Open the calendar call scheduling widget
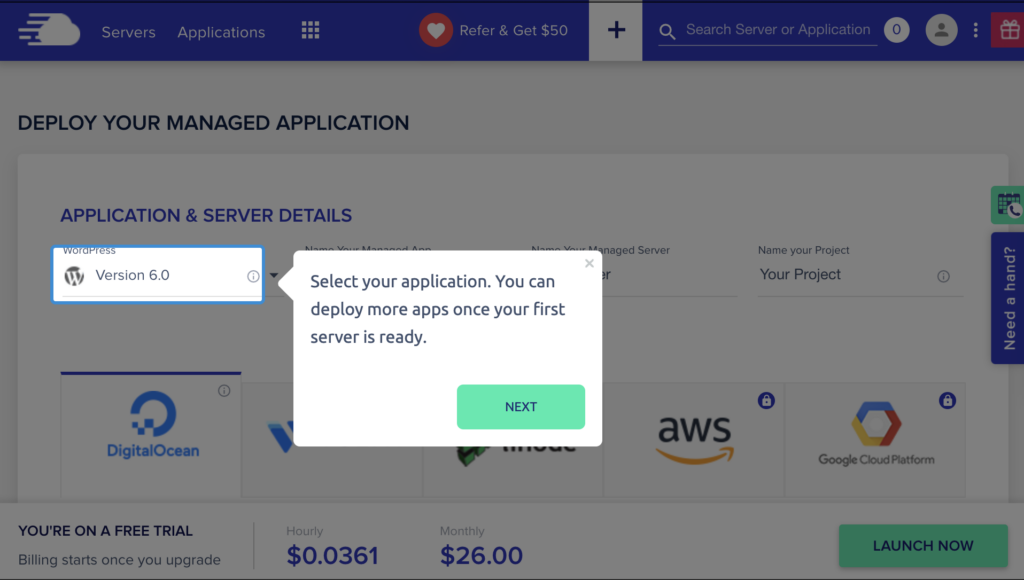 (x=1008, y=205)
